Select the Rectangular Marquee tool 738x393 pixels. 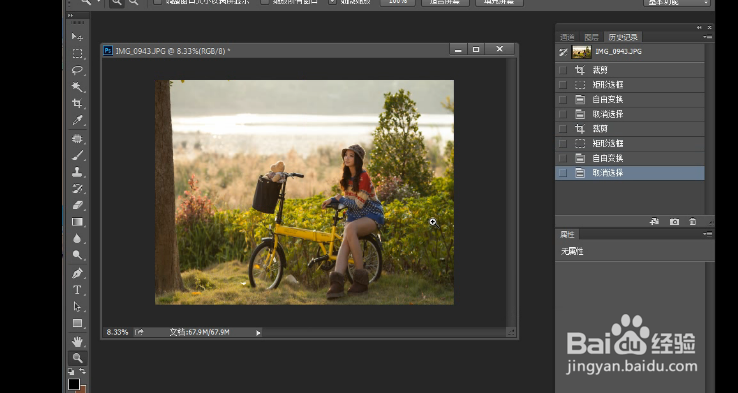coord(77,54)
